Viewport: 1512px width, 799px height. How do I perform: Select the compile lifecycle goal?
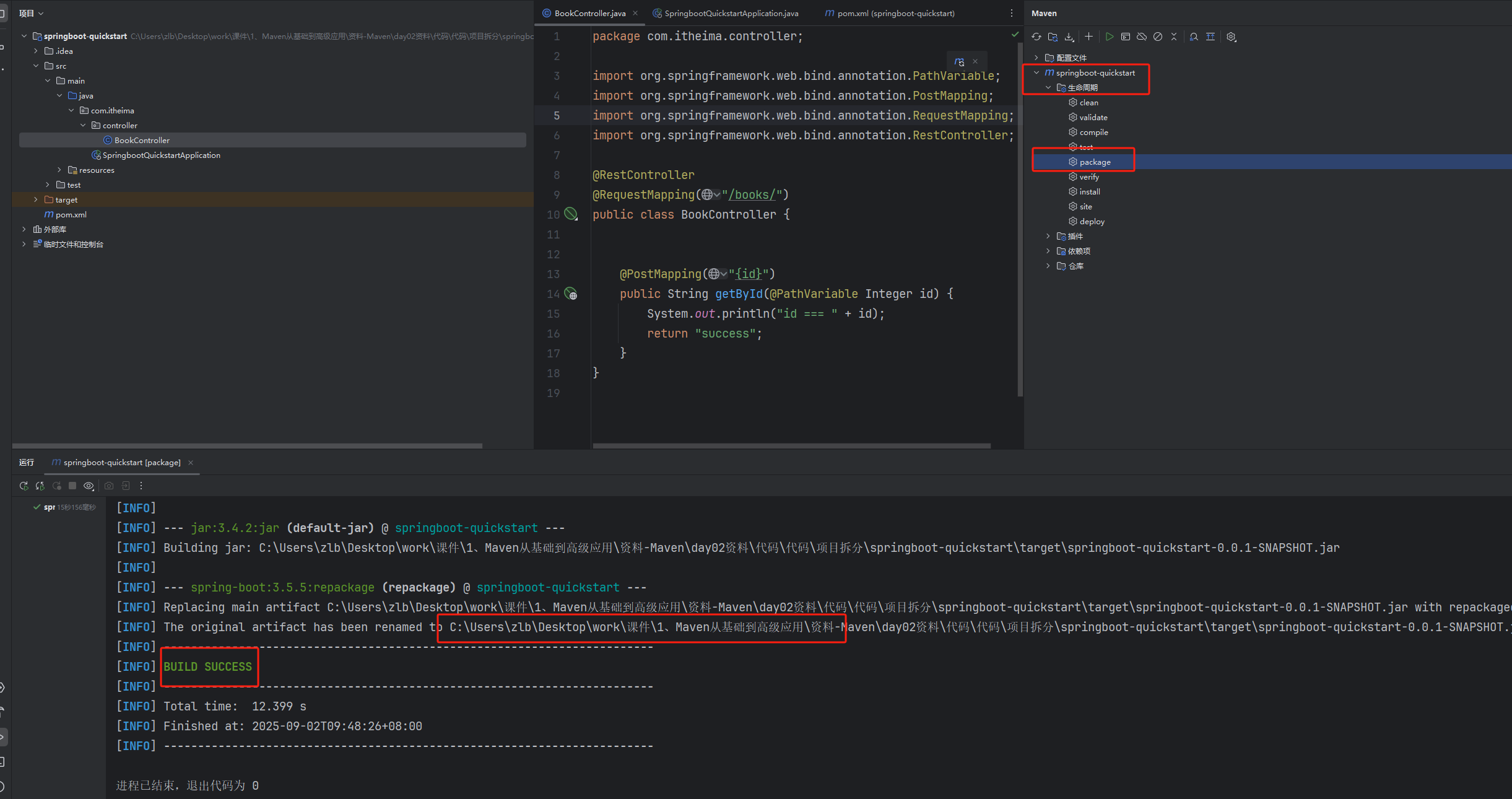[x=1088, y=132]
